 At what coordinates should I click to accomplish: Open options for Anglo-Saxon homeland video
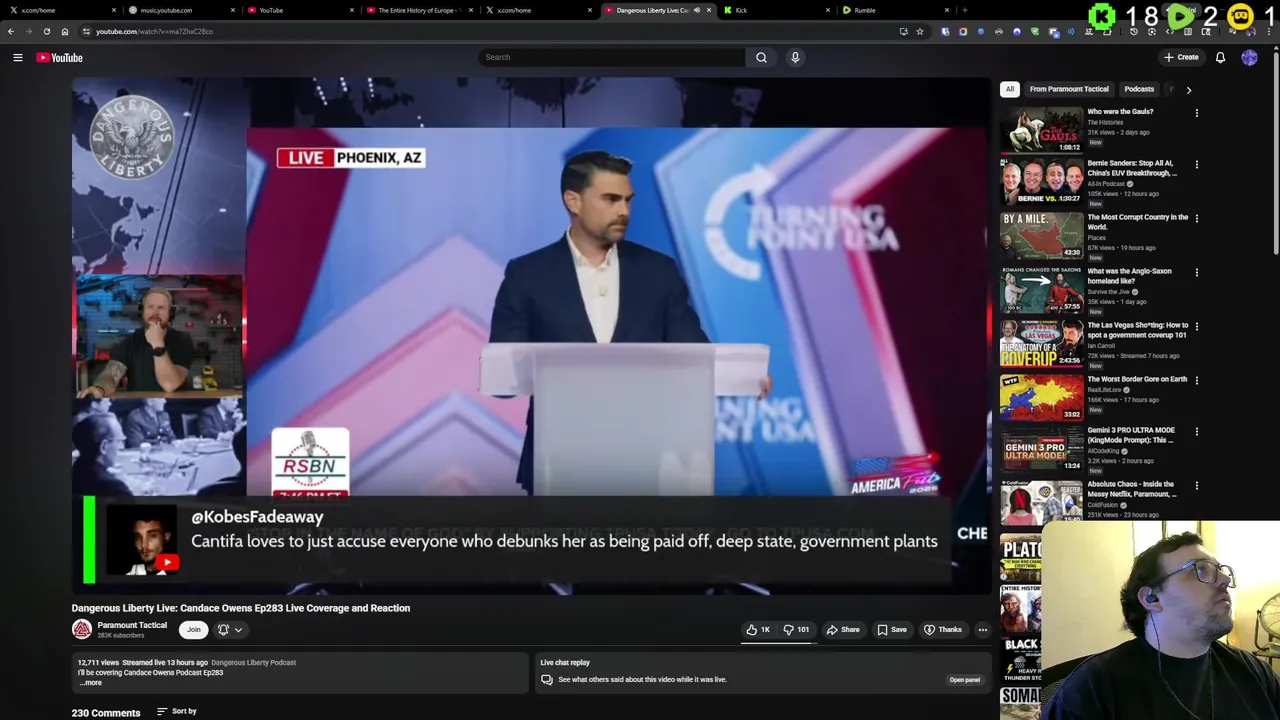[x=1196, y=273]
